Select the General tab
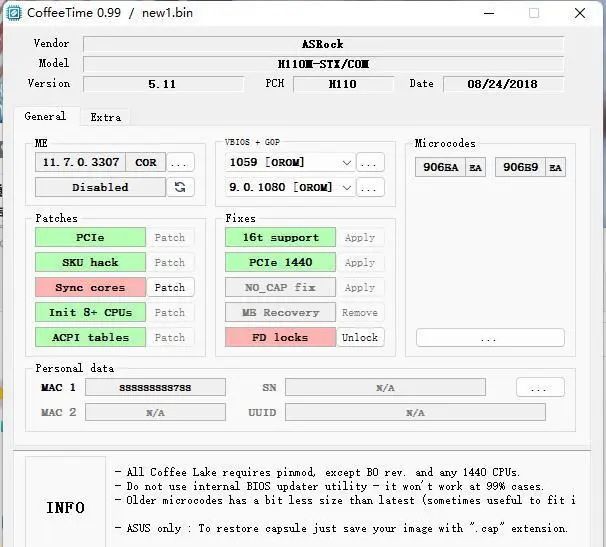Screen dimensions: 606x547 coord(45,116)
